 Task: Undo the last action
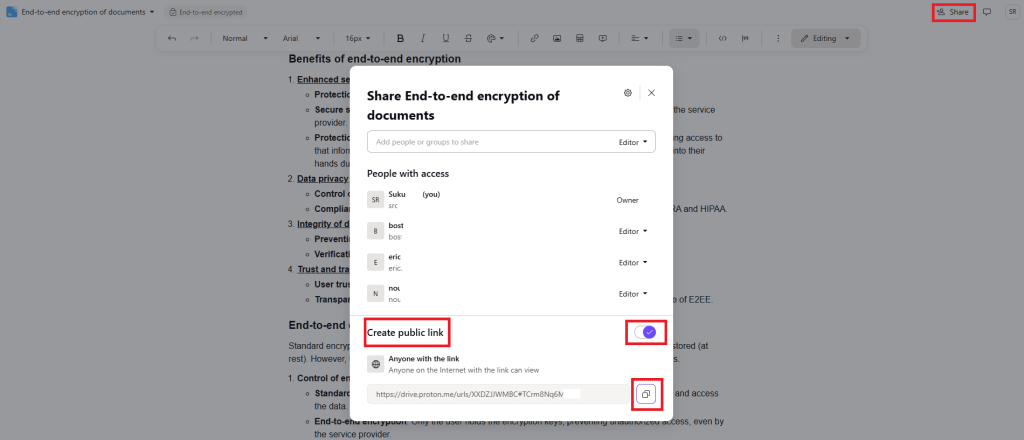point(172,39)
